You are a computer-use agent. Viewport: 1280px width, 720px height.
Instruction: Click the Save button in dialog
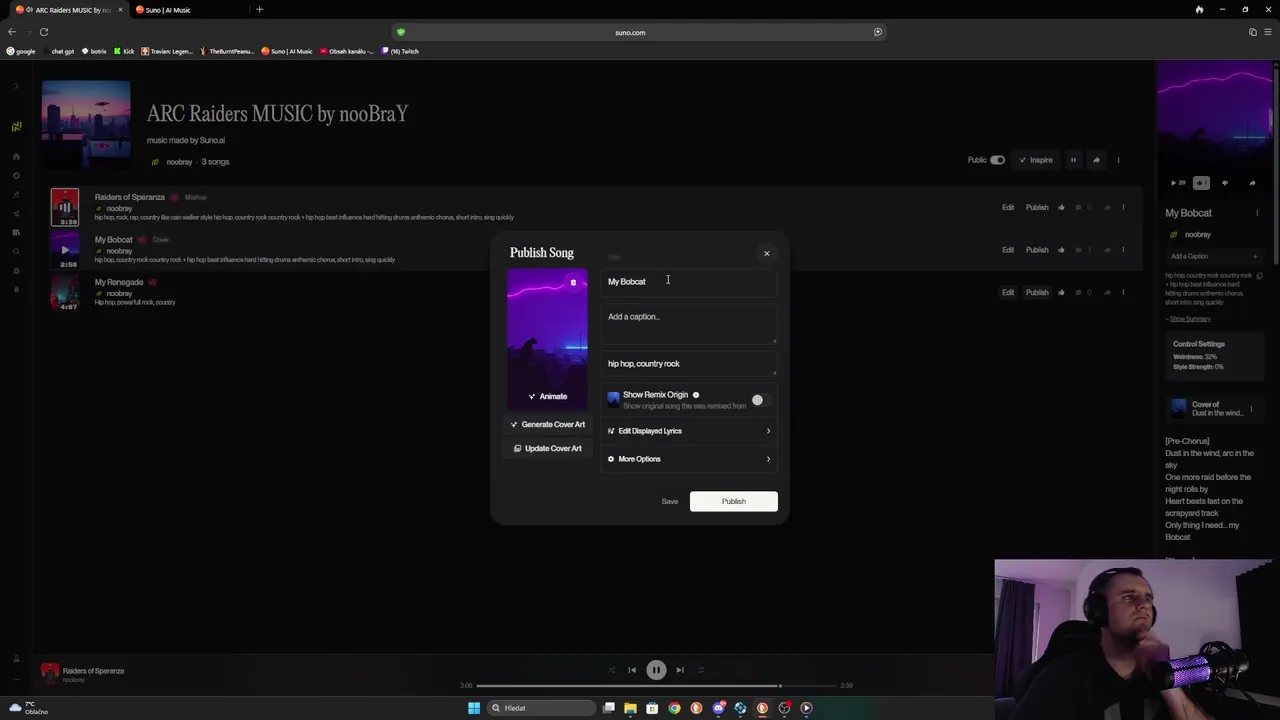[669, 502]
